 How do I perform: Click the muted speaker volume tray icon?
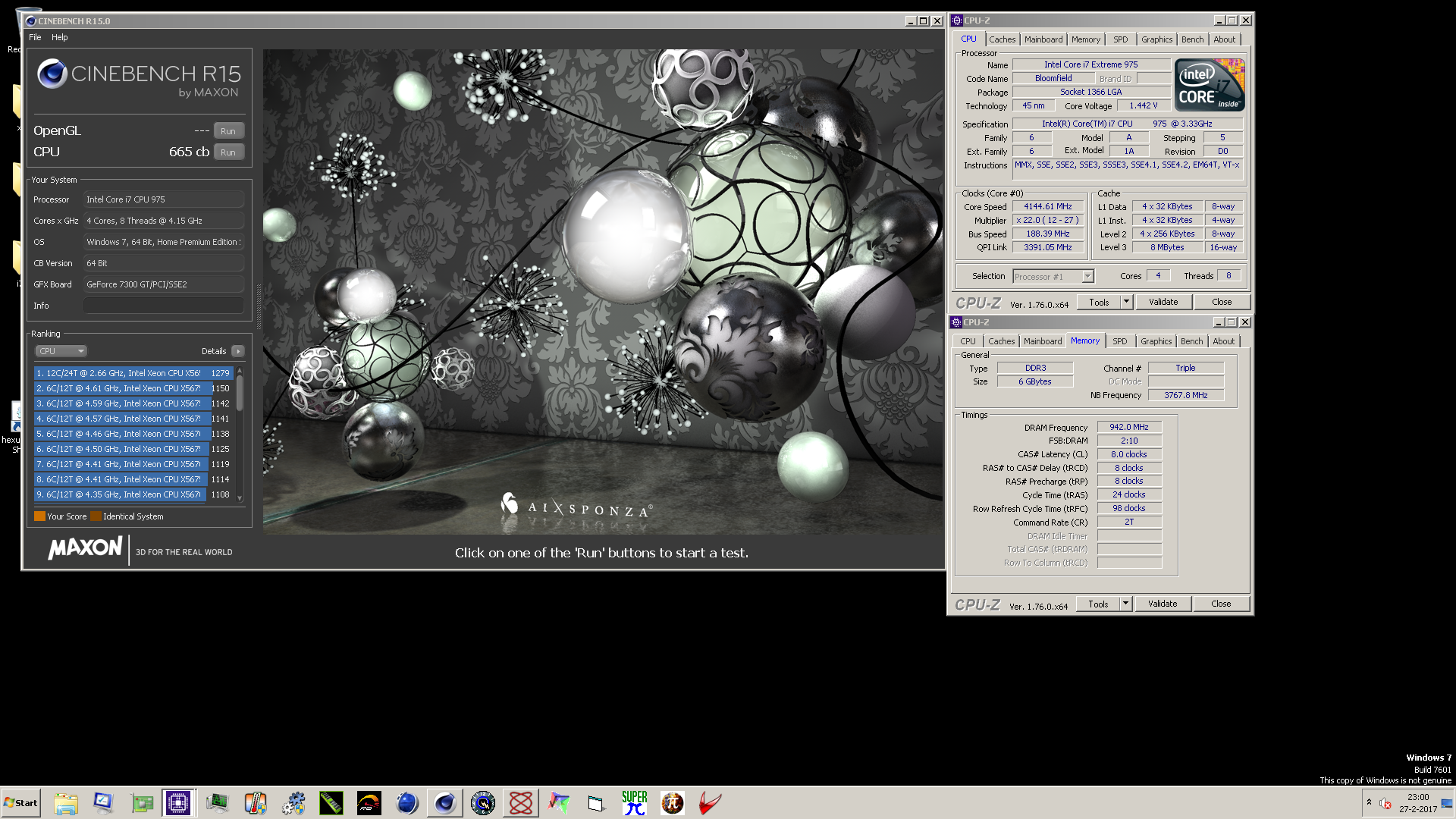[1385, 803]
